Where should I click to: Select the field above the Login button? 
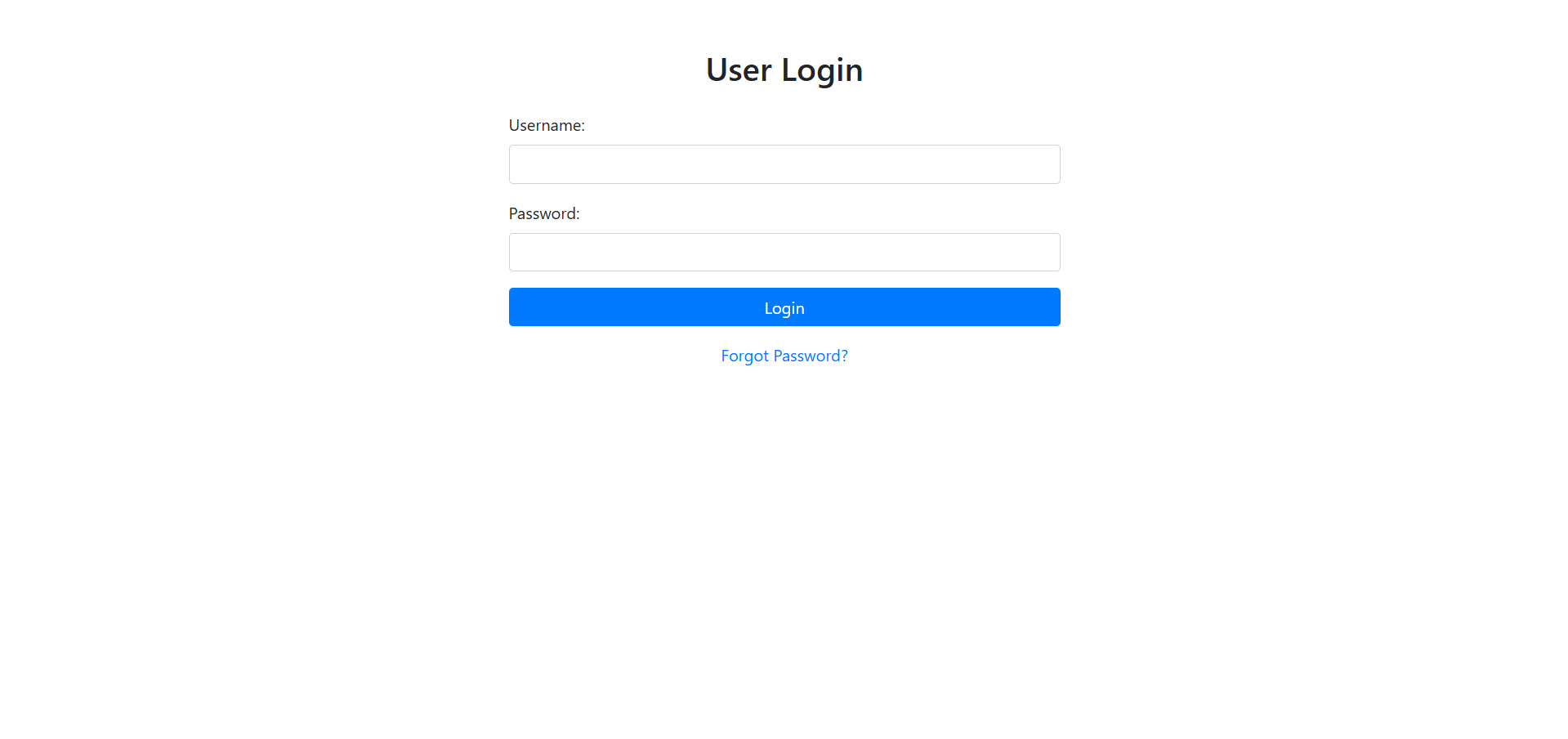click(784, 252)
